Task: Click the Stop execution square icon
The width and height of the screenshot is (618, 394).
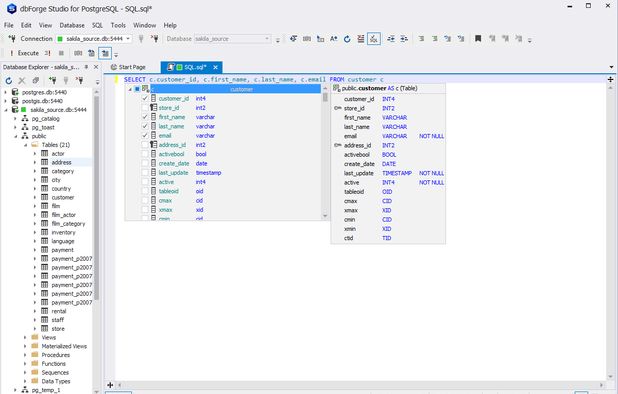Action: pyautogui.click(x=61, y=53)
